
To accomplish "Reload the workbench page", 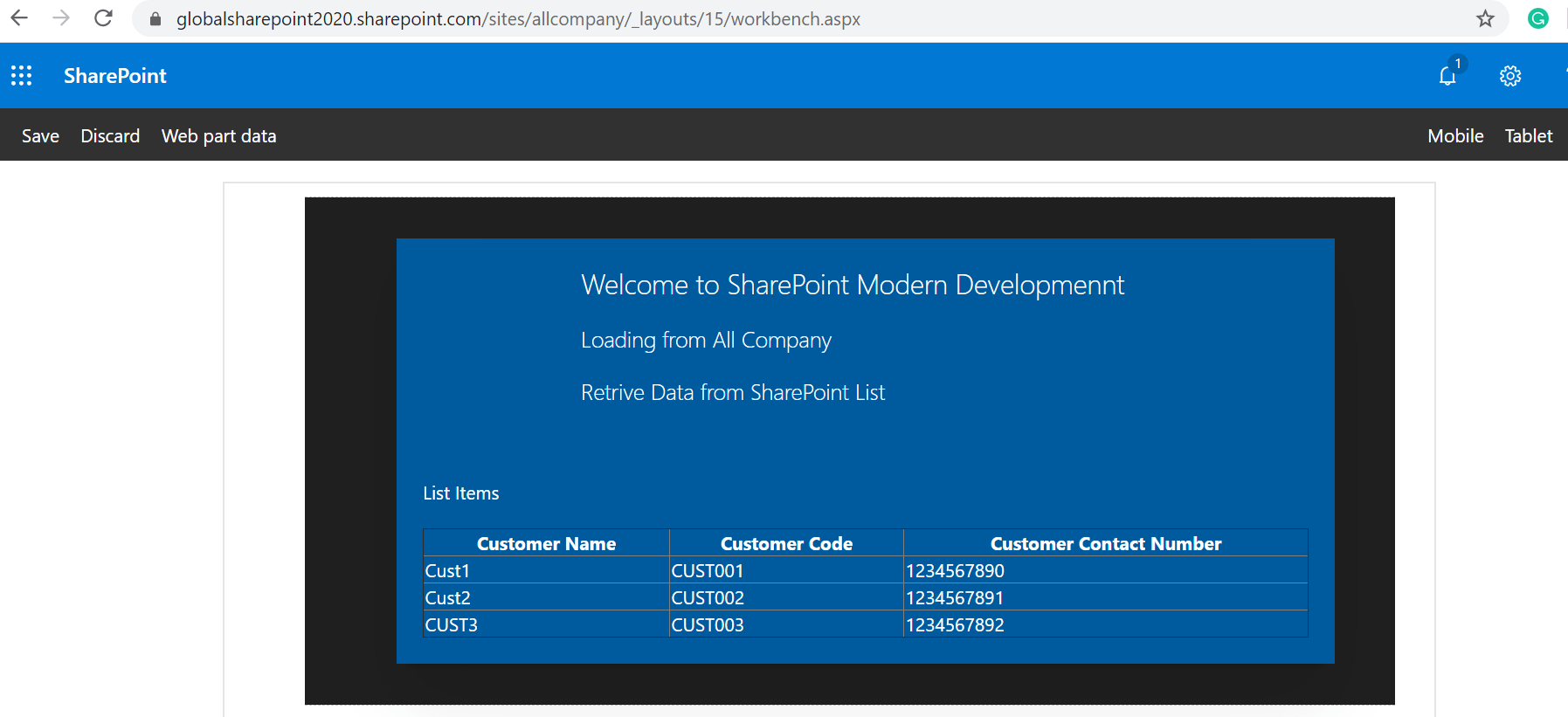I will [x=103, y=18].
